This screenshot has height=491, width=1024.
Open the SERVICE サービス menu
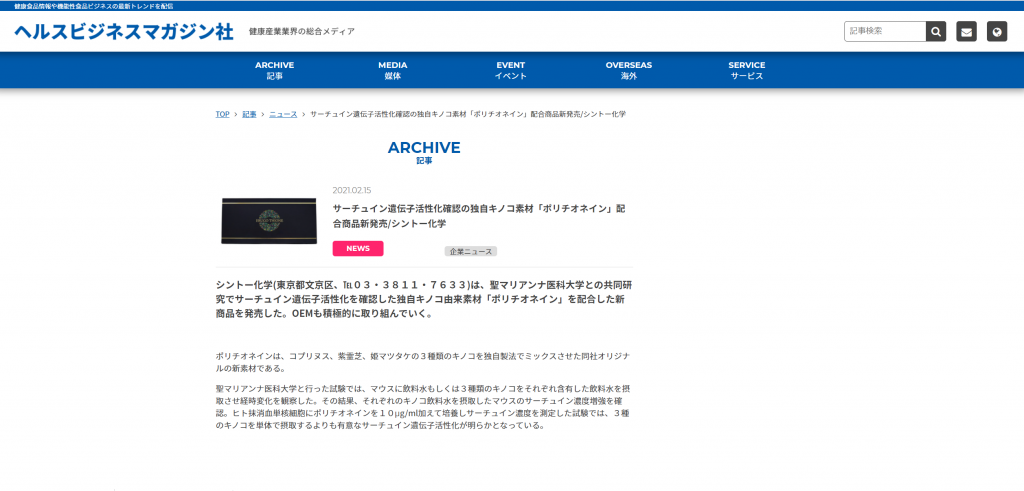point(747,71)
